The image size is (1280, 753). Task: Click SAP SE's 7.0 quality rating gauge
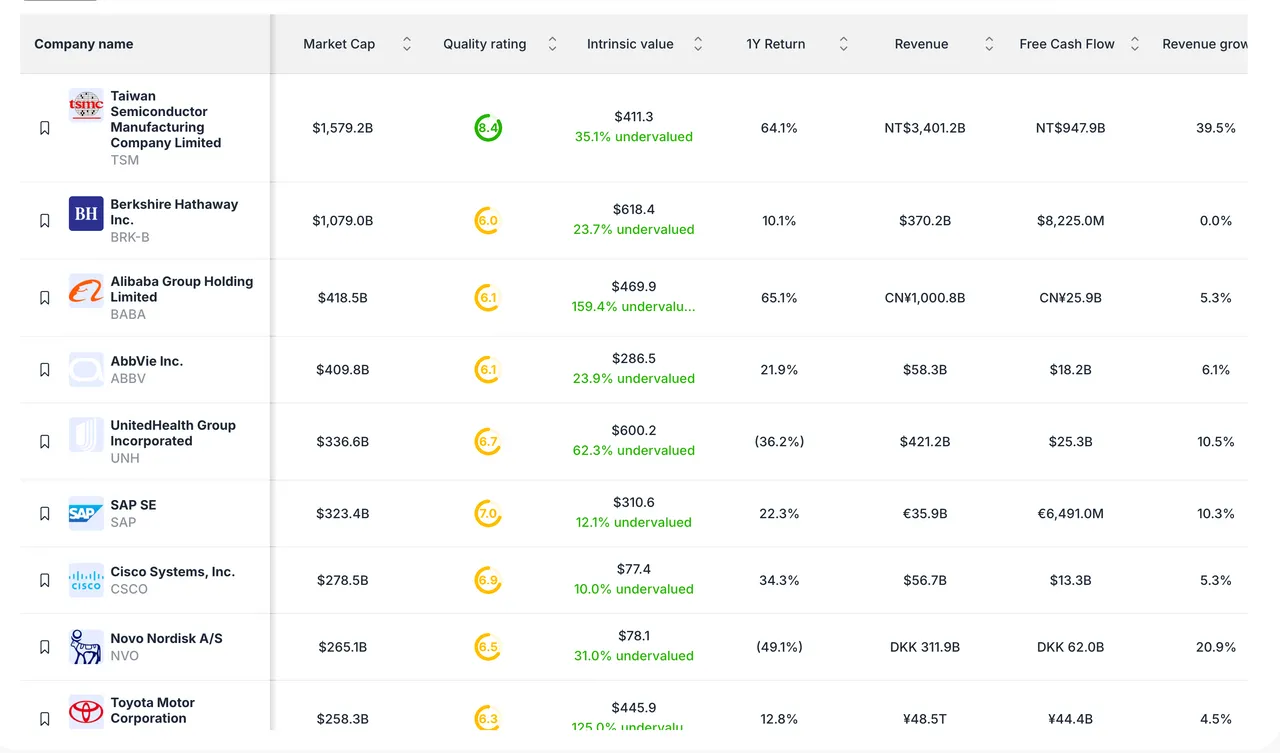click(x=488, y=514)
